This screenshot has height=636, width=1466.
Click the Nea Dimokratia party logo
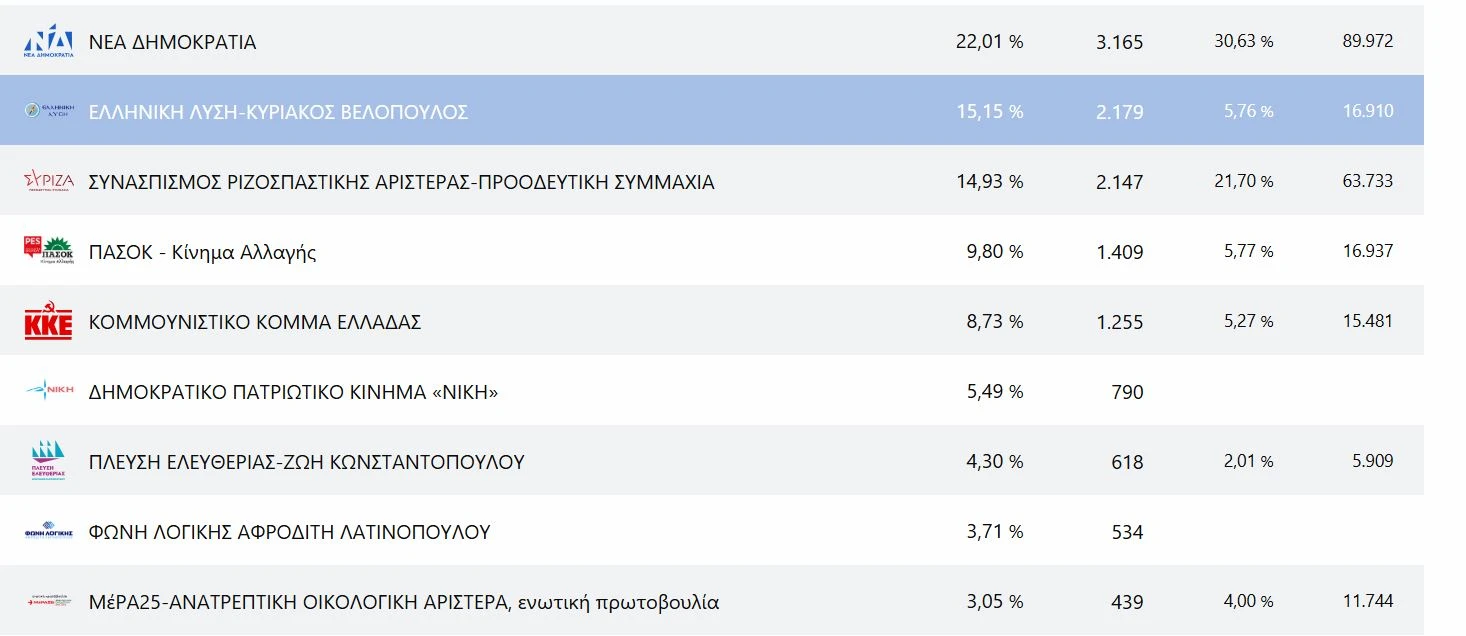coord(48,41)
